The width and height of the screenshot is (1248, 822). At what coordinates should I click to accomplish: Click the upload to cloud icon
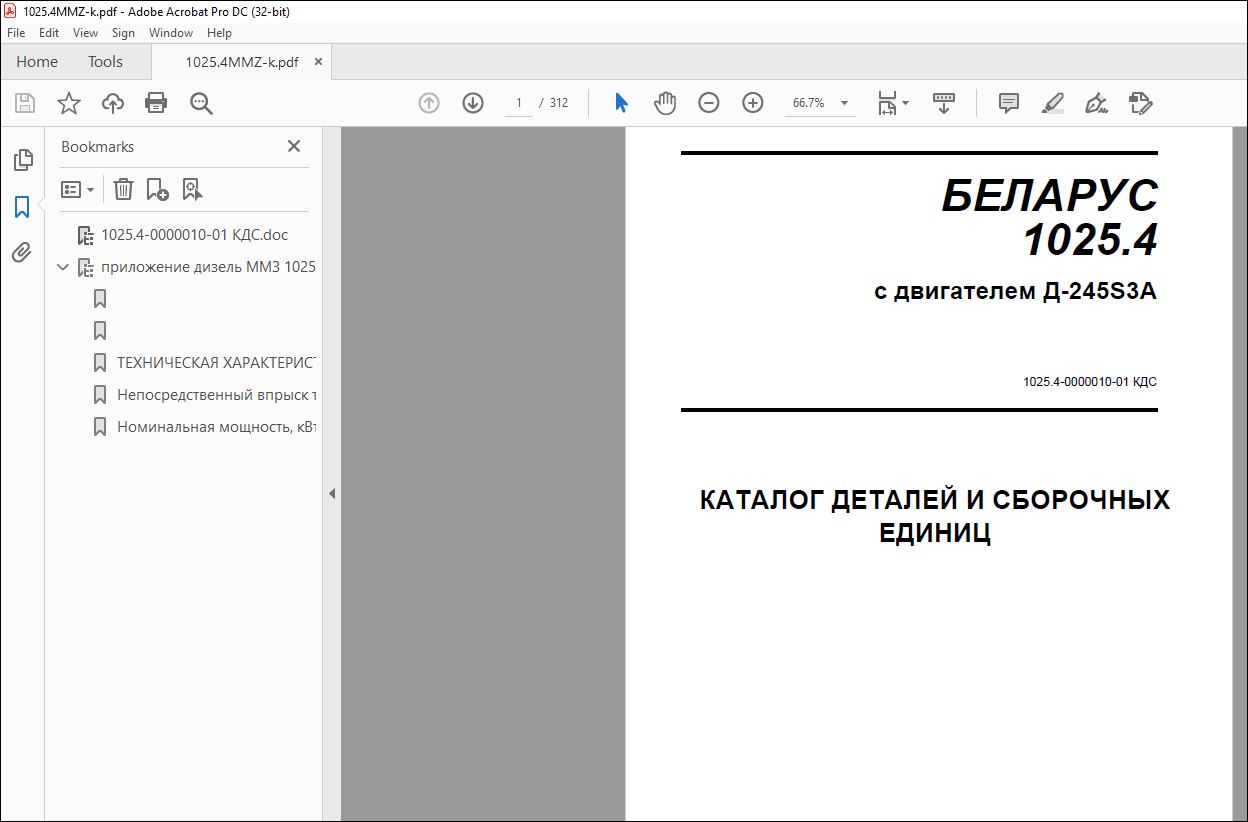(x=113, y=103)
